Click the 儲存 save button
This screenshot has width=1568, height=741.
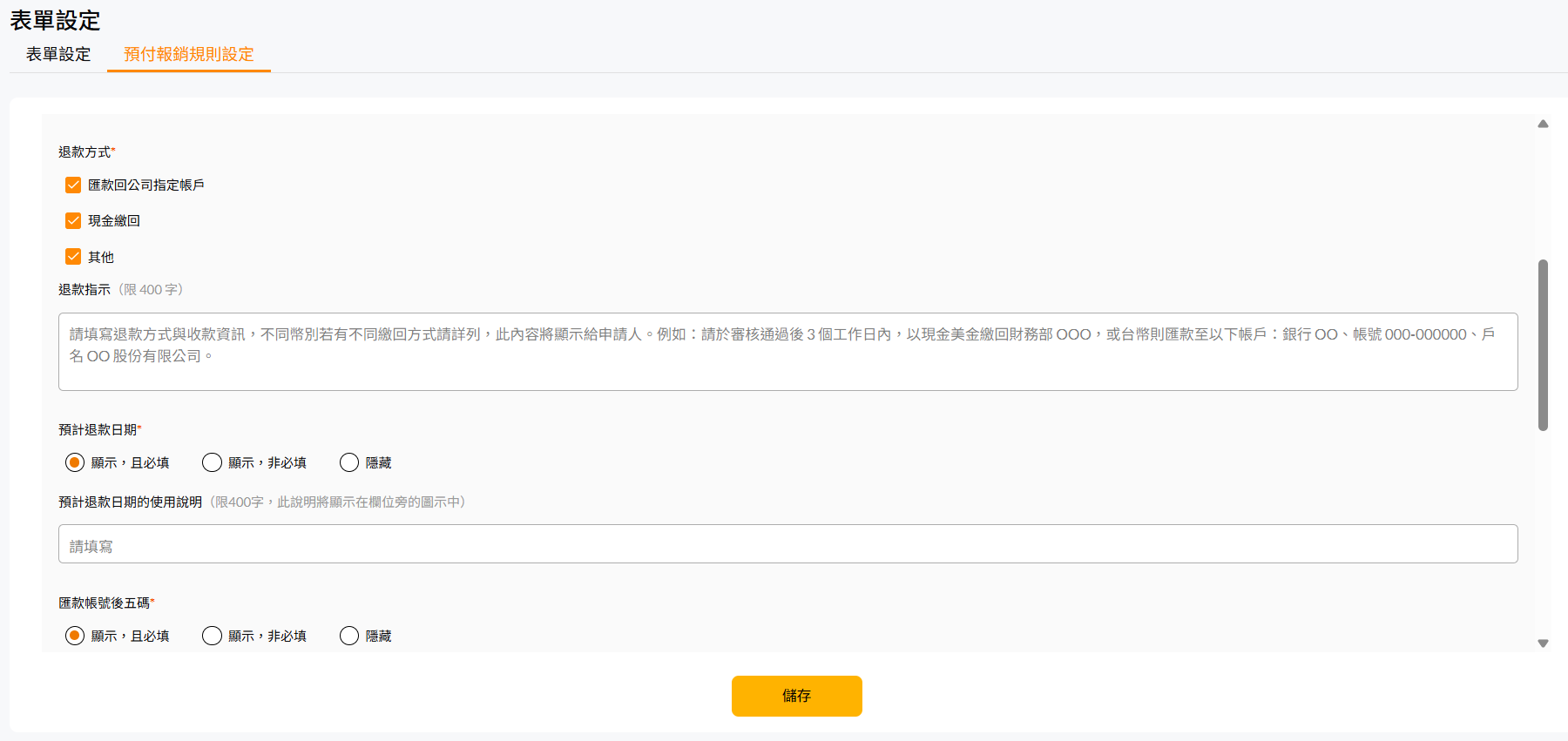(x=796, y=696)
